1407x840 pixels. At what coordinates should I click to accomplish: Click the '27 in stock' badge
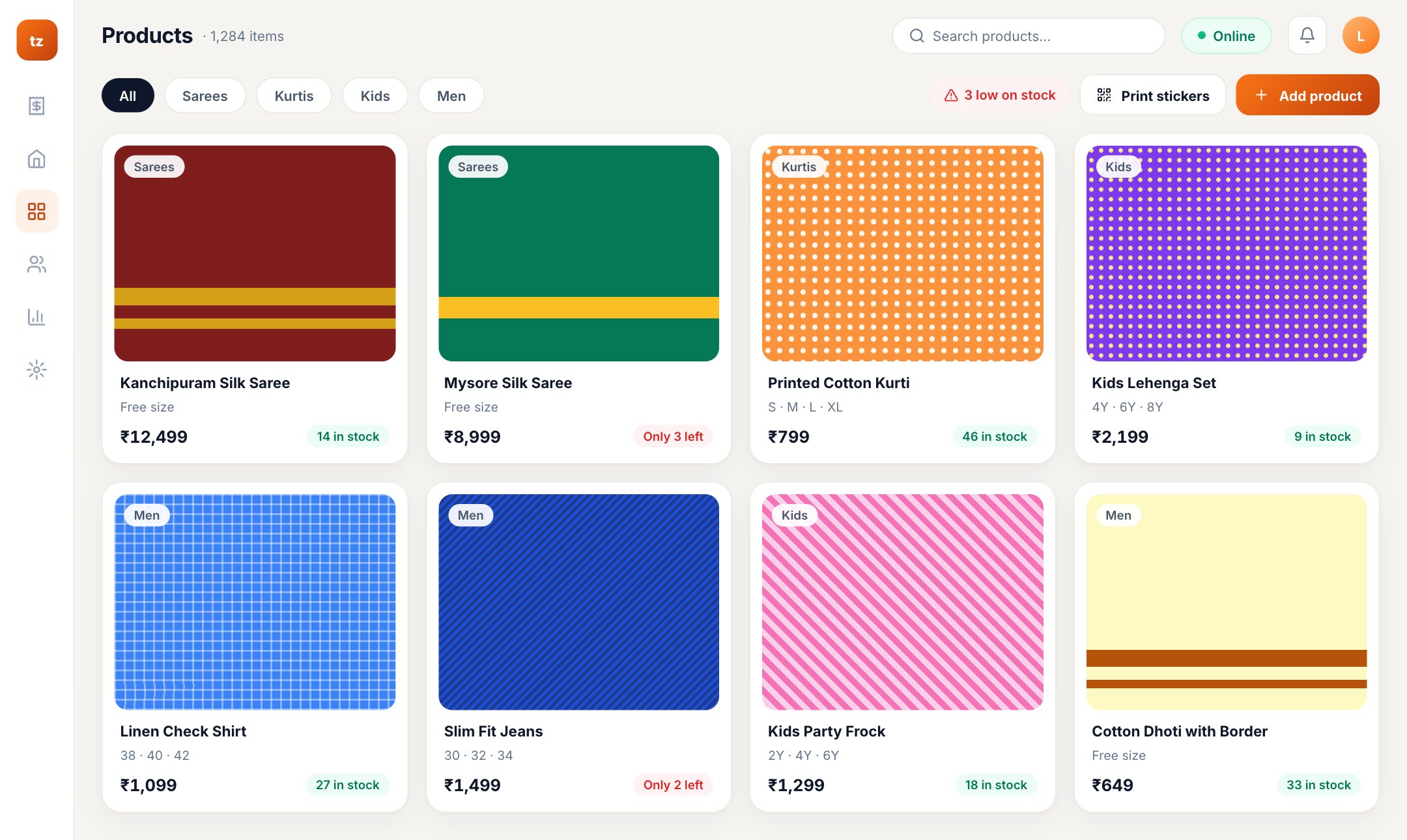click(347, 785)
